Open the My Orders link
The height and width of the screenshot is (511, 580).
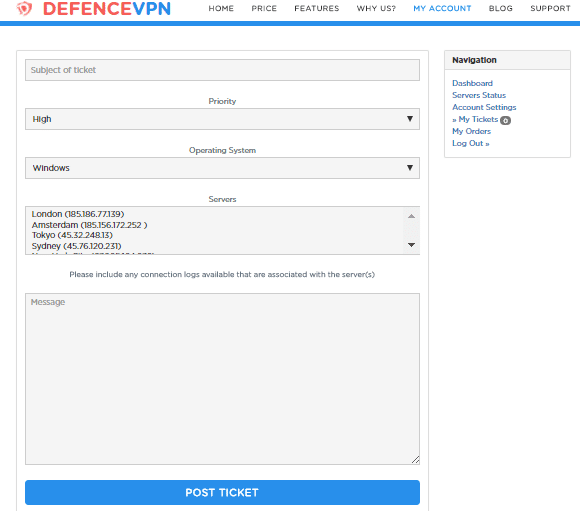(x=472, y=131)
